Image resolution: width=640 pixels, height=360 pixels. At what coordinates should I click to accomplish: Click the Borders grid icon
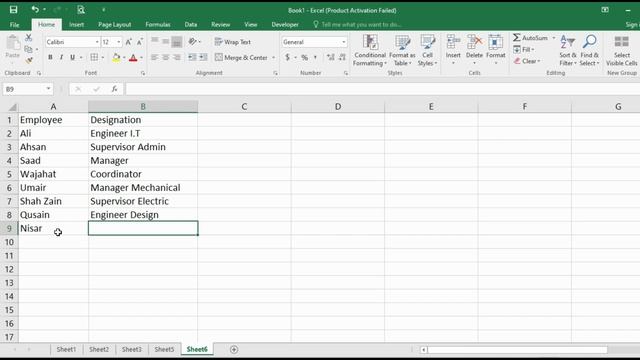click(94, 58)
